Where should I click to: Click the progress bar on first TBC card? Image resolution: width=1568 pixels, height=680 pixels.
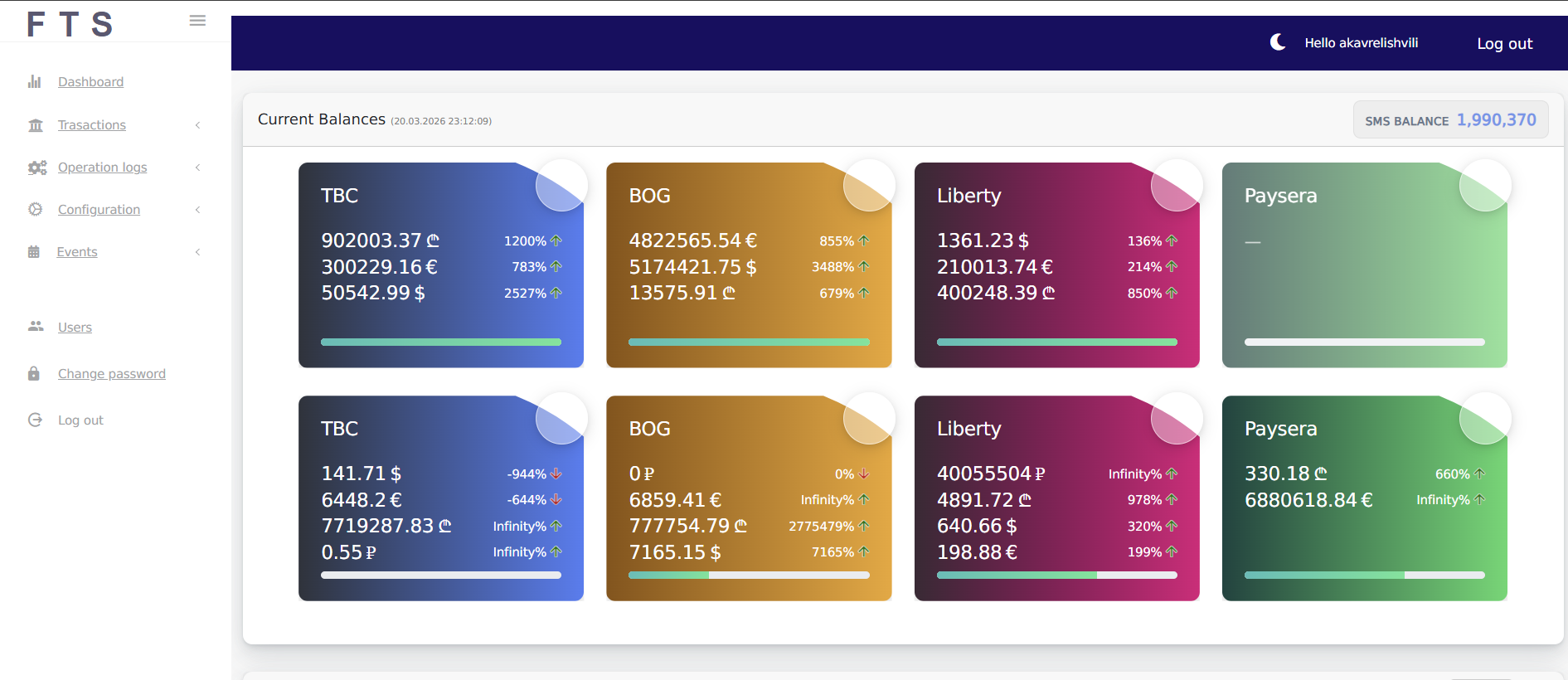click(x=441, y=342)
